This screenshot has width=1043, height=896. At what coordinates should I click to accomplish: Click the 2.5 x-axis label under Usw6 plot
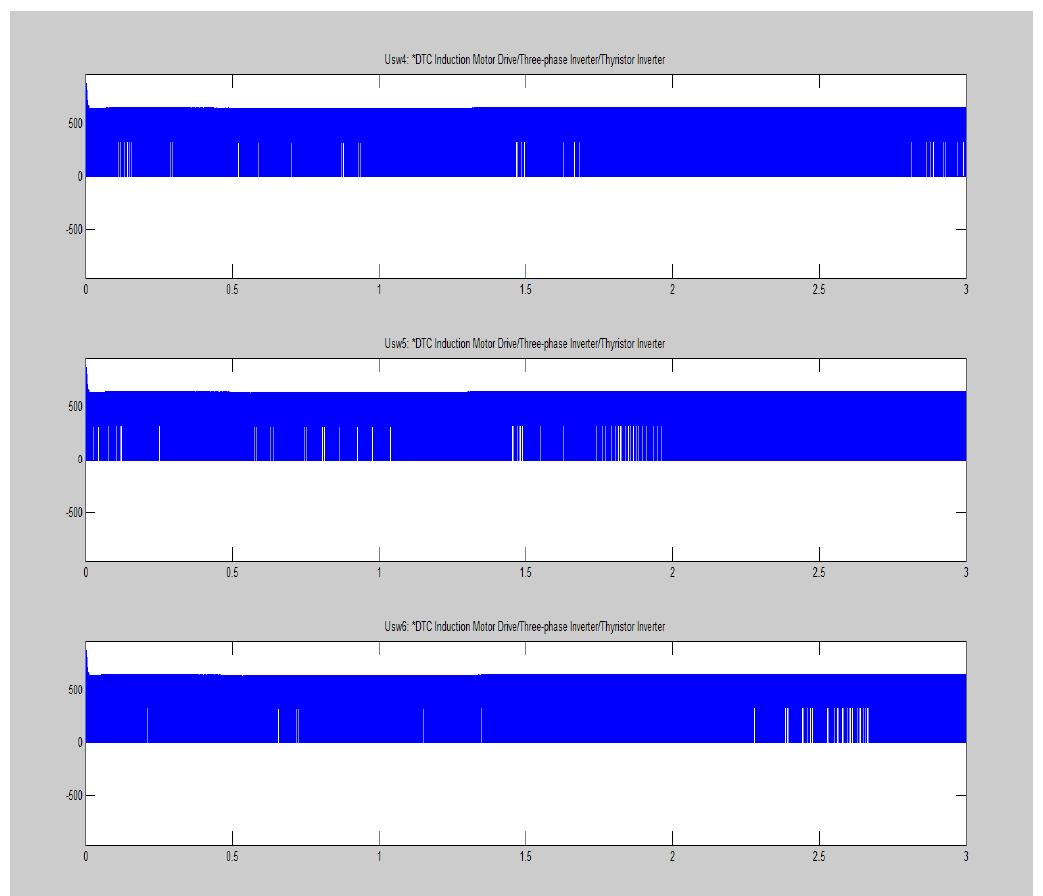coord(818,855)
